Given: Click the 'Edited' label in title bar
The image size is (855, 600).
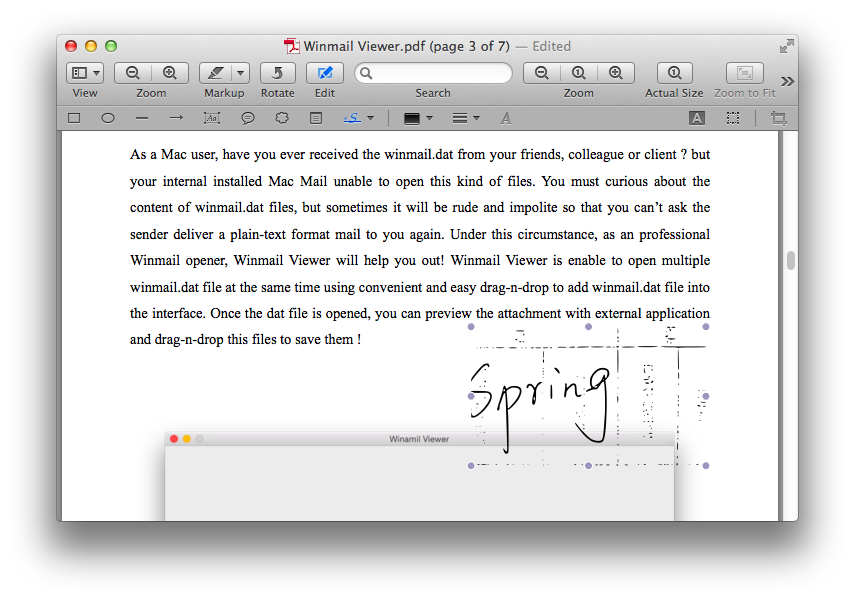Looking at the screenshot, I should pos(551,46).
